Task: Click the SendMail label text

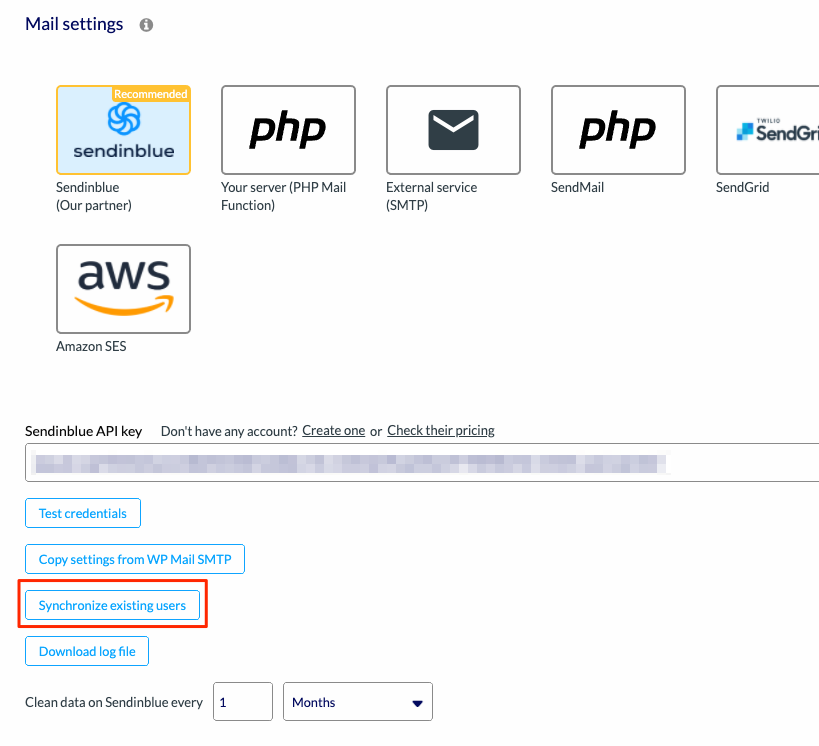Action: 577,188
